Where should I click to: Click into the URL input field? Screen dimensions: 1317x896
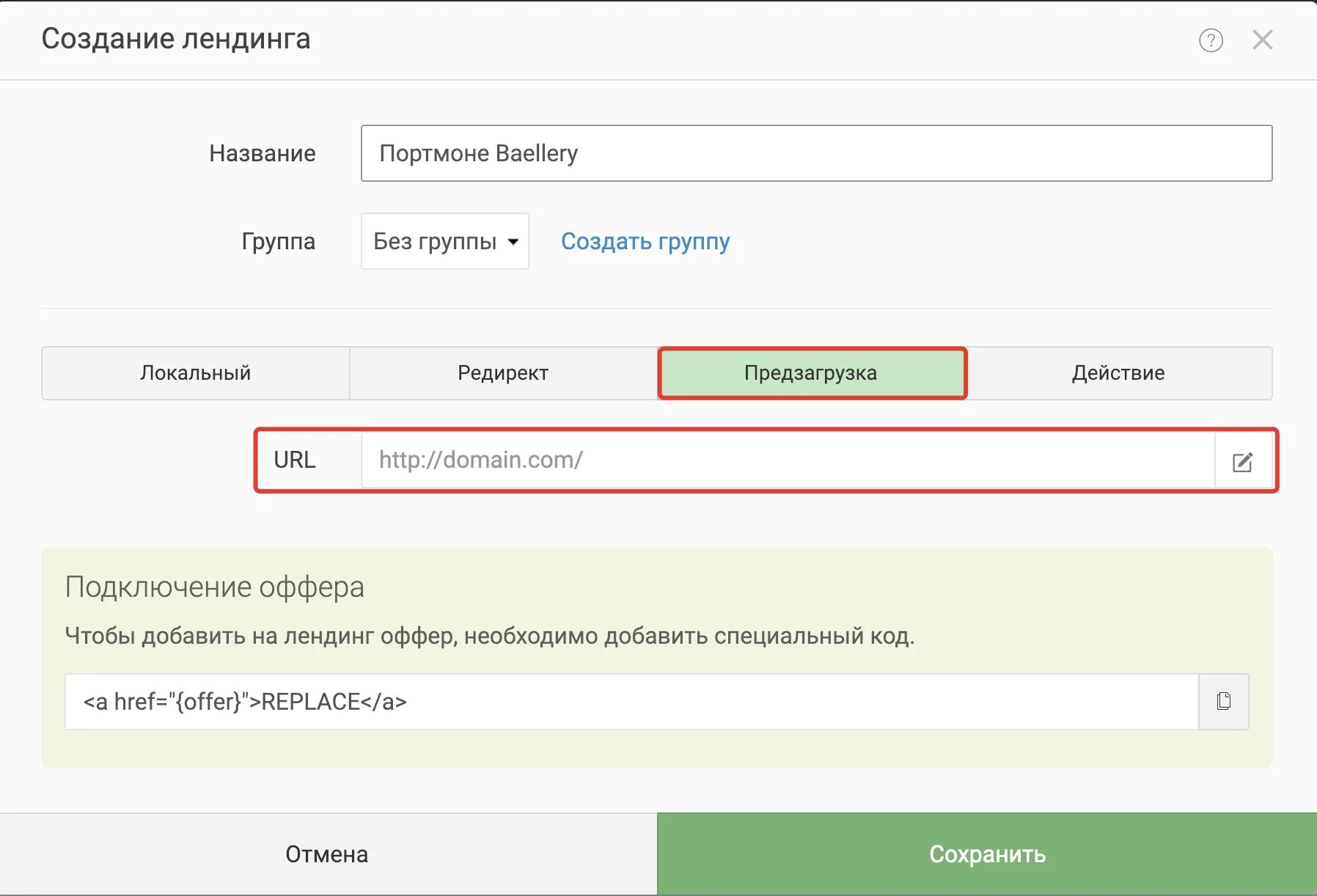788,460
